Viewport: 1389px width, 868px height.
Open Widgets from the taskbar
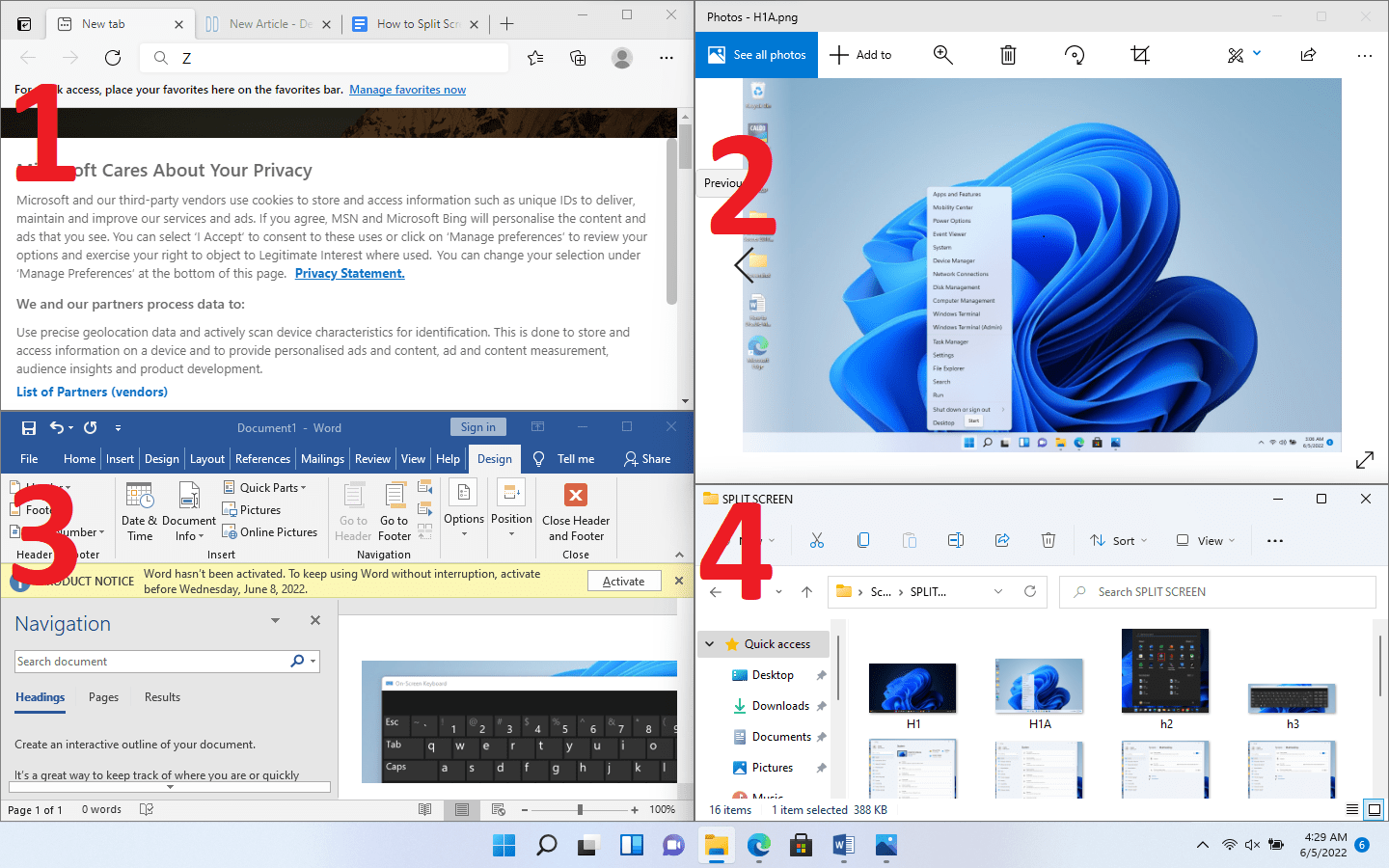(x=632, y=846)
